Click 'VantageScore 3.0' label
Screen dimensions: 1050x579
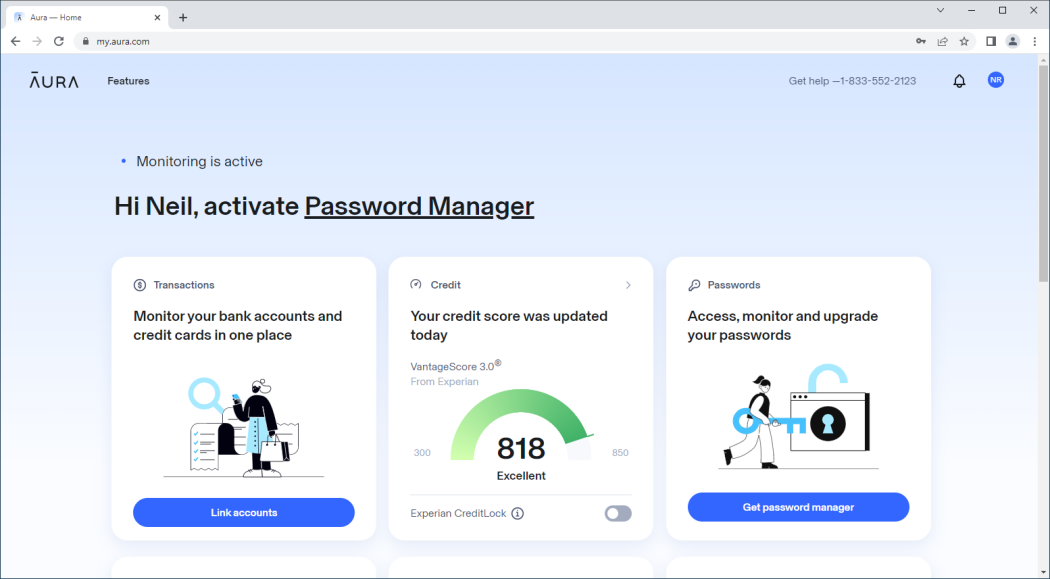455,366
